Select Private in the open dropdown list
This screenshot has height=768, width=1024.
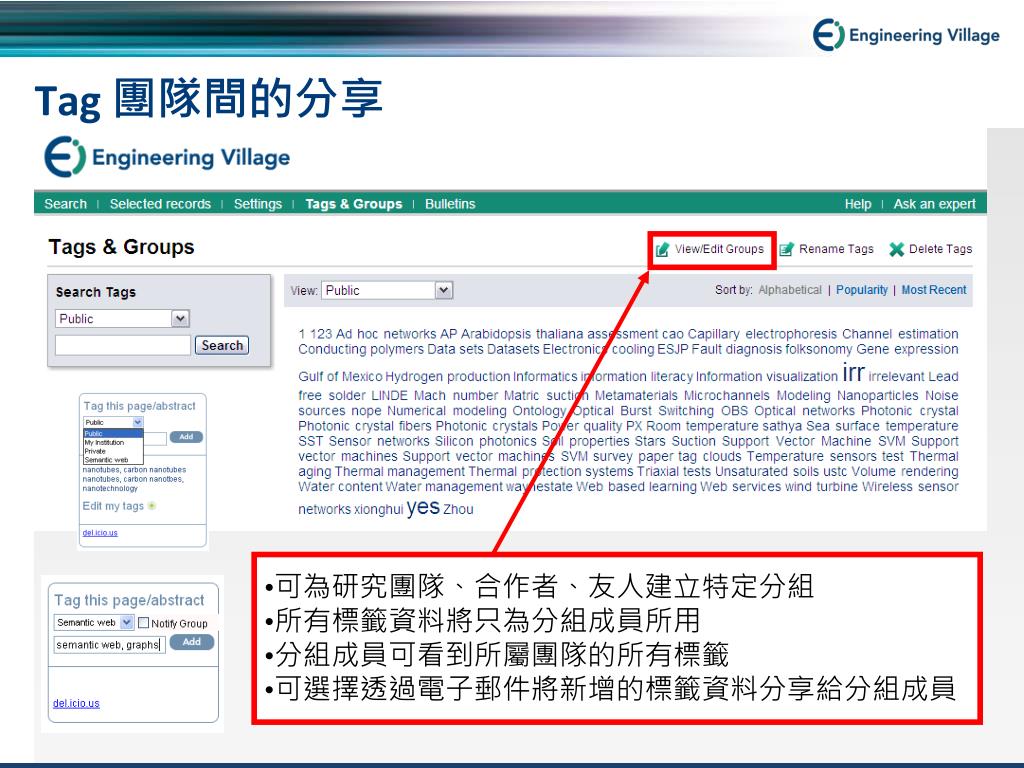95,451
